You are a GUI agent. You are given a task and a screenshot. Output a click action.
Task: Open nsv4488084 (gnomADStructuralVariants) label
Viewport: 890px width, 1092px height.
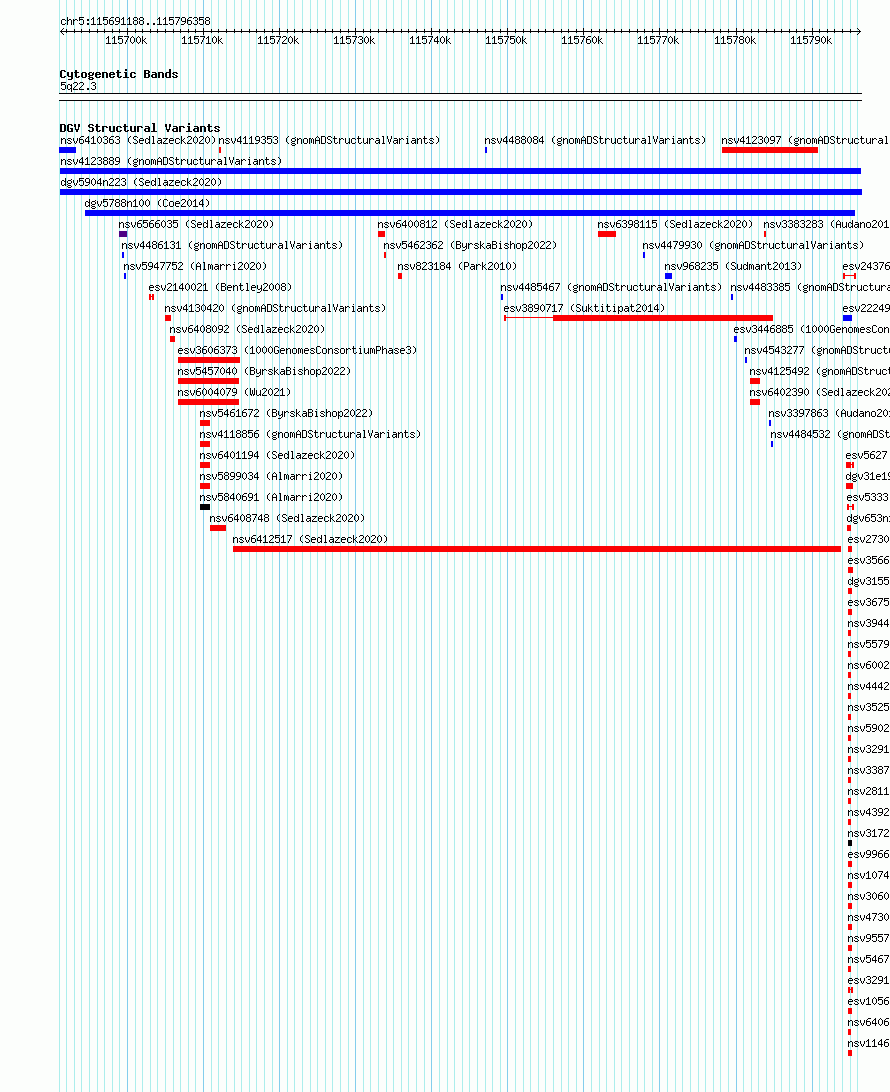(595, 140)
